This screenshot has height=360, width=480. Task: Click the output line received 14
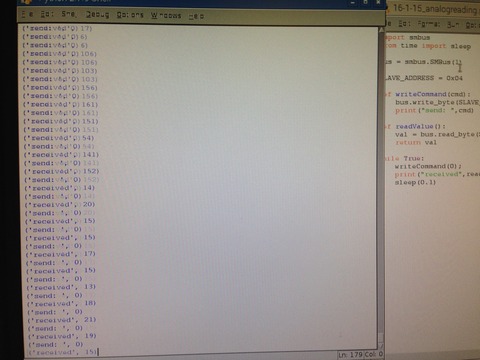click(x=60, y=188)
